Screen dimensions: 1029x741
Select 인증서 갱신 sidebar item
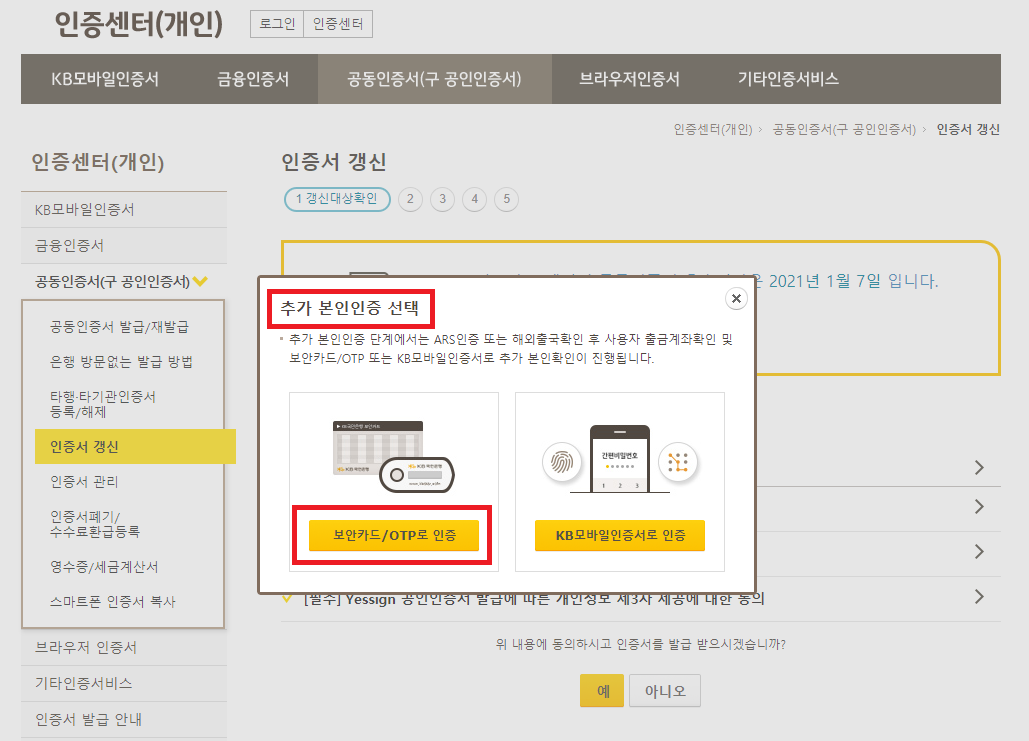click(x=135, y=446)
